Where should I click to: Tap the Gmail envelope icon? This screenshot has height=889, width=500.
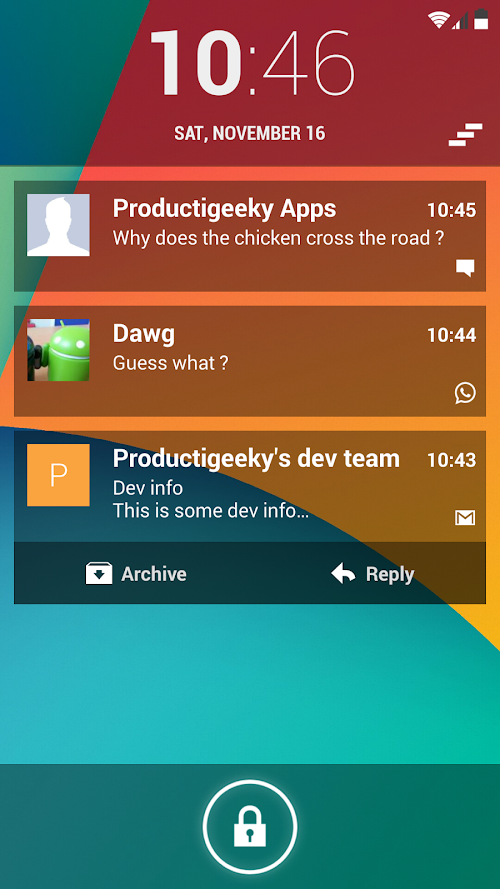click(465, 518)
